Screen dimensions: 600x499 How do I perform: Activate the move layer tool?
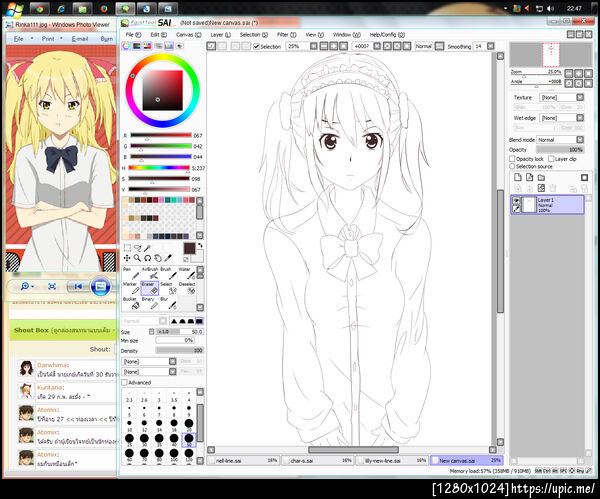127,258
